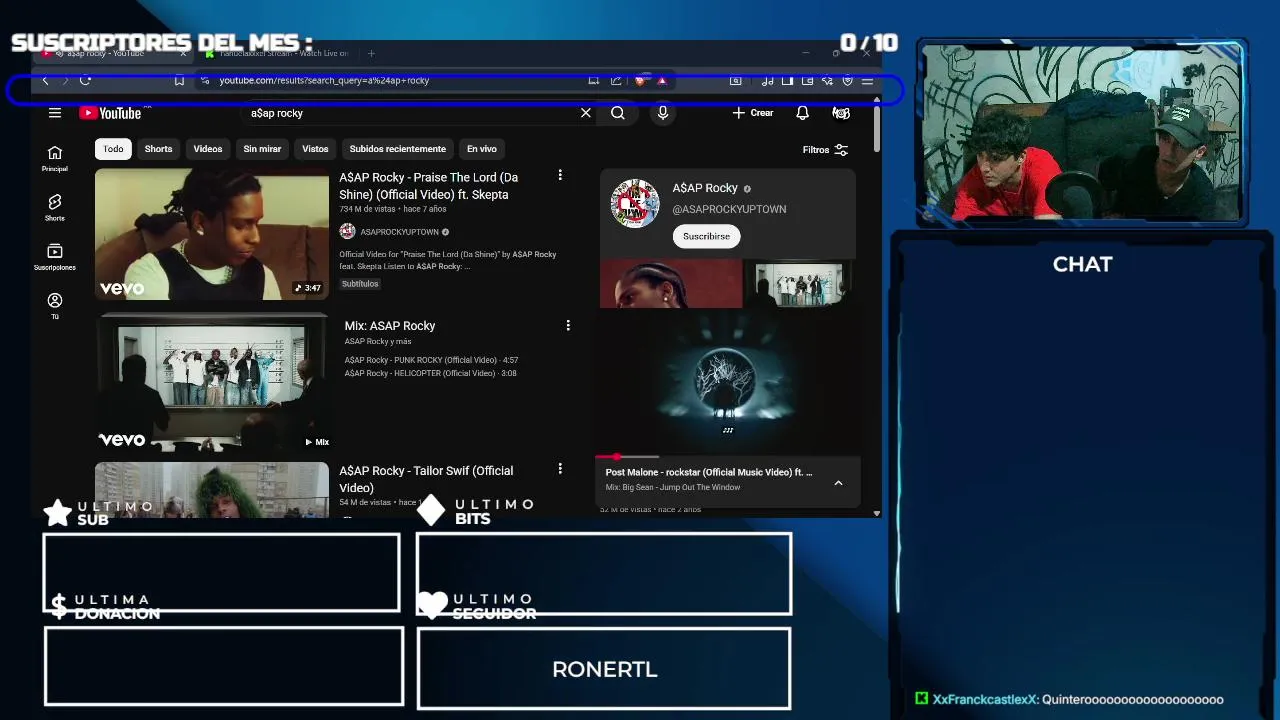Open the Brave Rewards triangle icon

tap(662, 80)
